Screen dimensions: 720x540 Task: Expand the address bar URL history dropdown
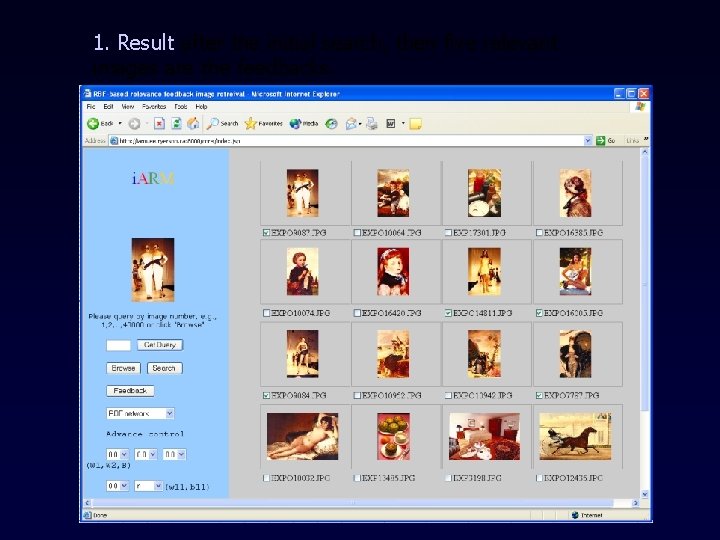coord(588,141)
